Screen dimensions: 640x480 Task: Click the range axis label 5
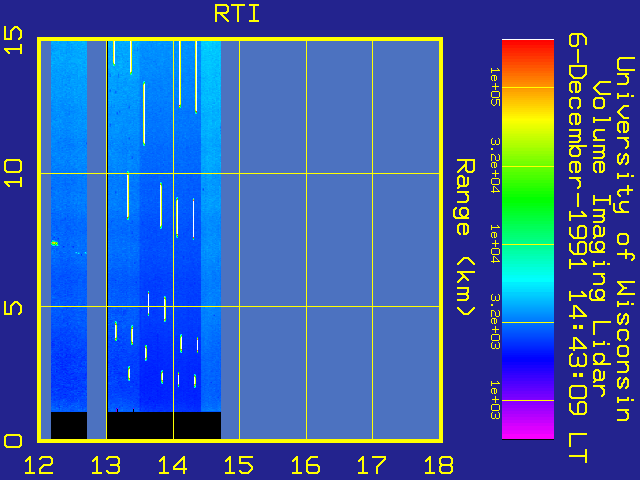13,307
